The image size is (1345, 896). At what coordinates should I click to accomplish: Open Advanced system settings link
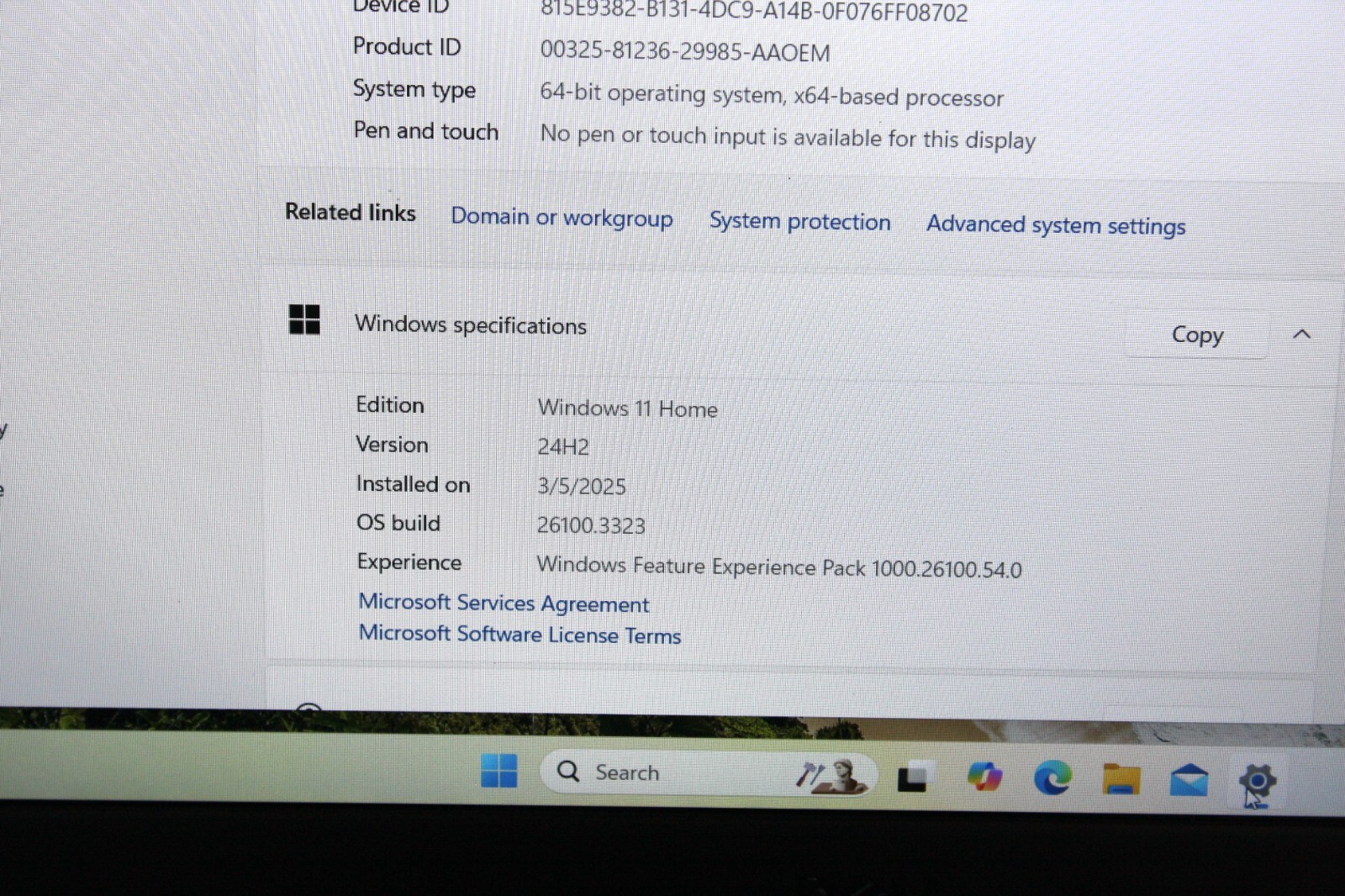[1056, 225]
